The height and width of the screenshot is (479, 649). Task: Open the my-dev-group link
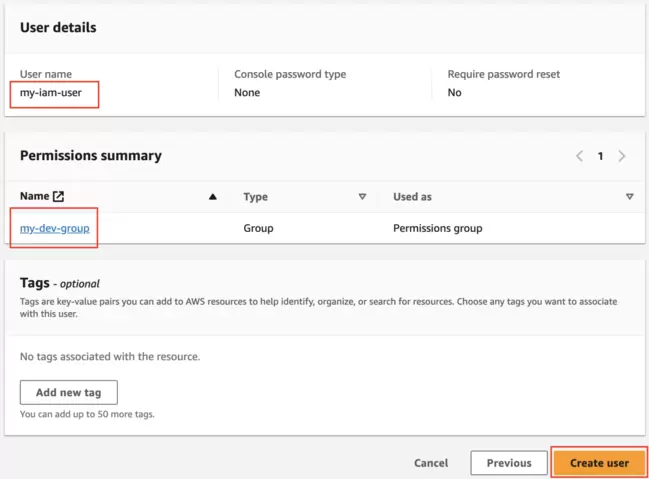tap(55, 228)
